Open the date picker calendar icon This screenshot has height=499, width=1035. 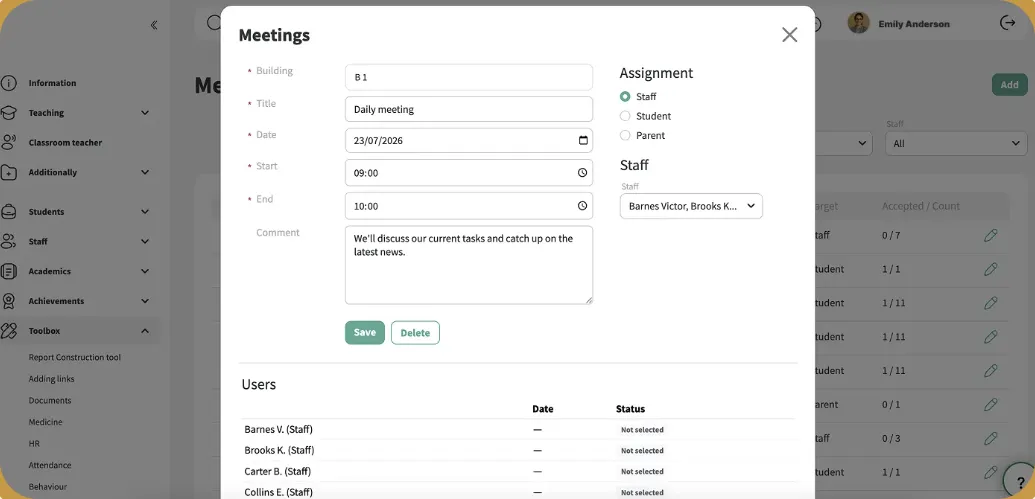(583, 140)
